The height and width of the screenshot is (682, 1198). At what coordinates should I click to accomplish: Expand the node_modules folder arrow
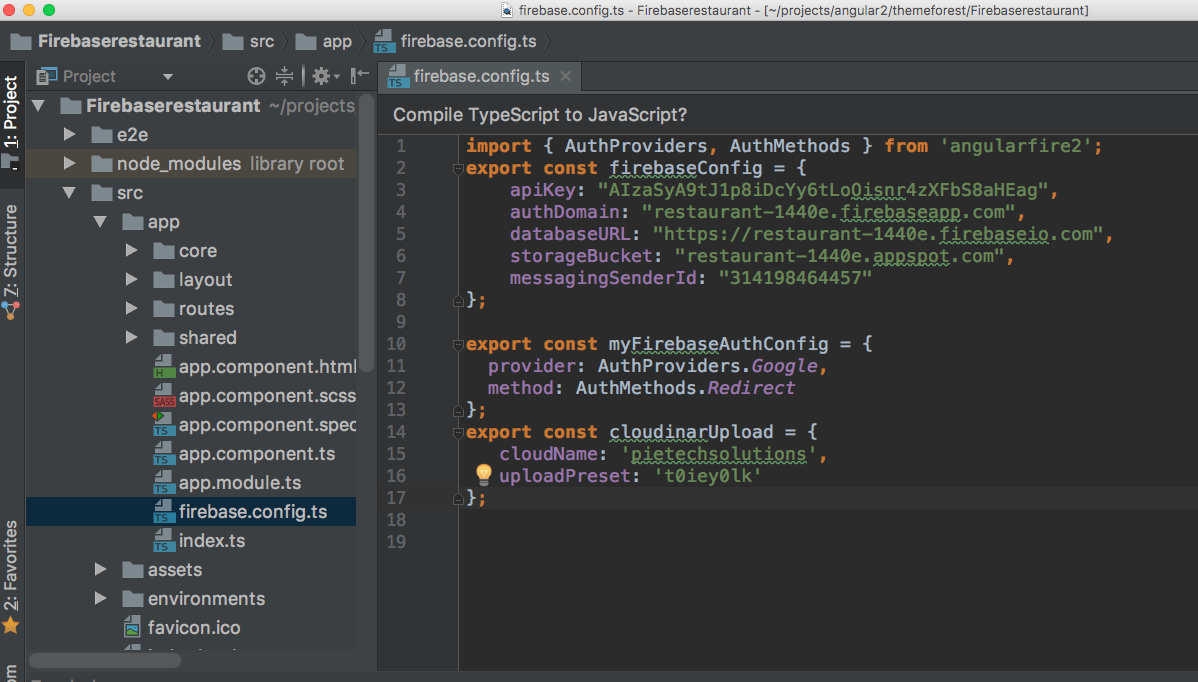[70, 163]
